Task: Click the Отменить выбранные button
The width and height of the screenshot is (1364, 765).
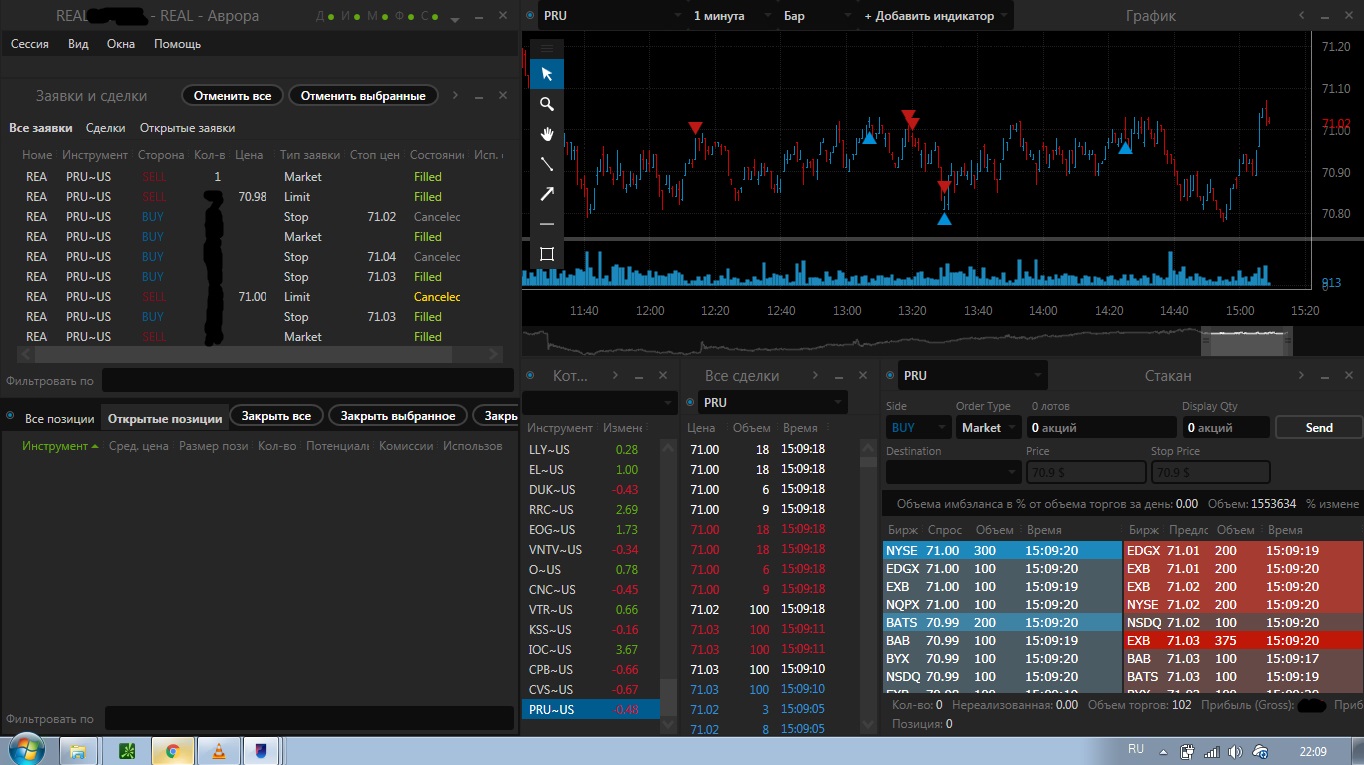Action: (363, 96)
